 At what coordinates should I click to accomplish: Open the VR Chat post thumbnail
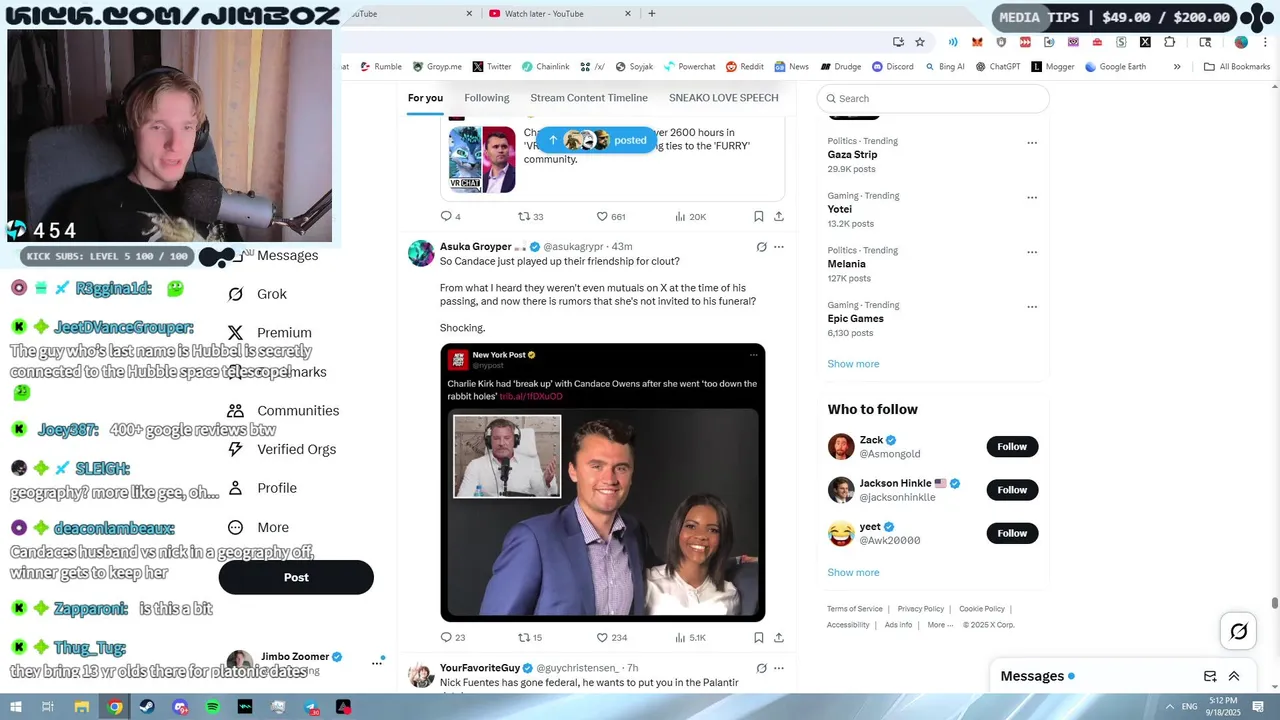[482, 159]
